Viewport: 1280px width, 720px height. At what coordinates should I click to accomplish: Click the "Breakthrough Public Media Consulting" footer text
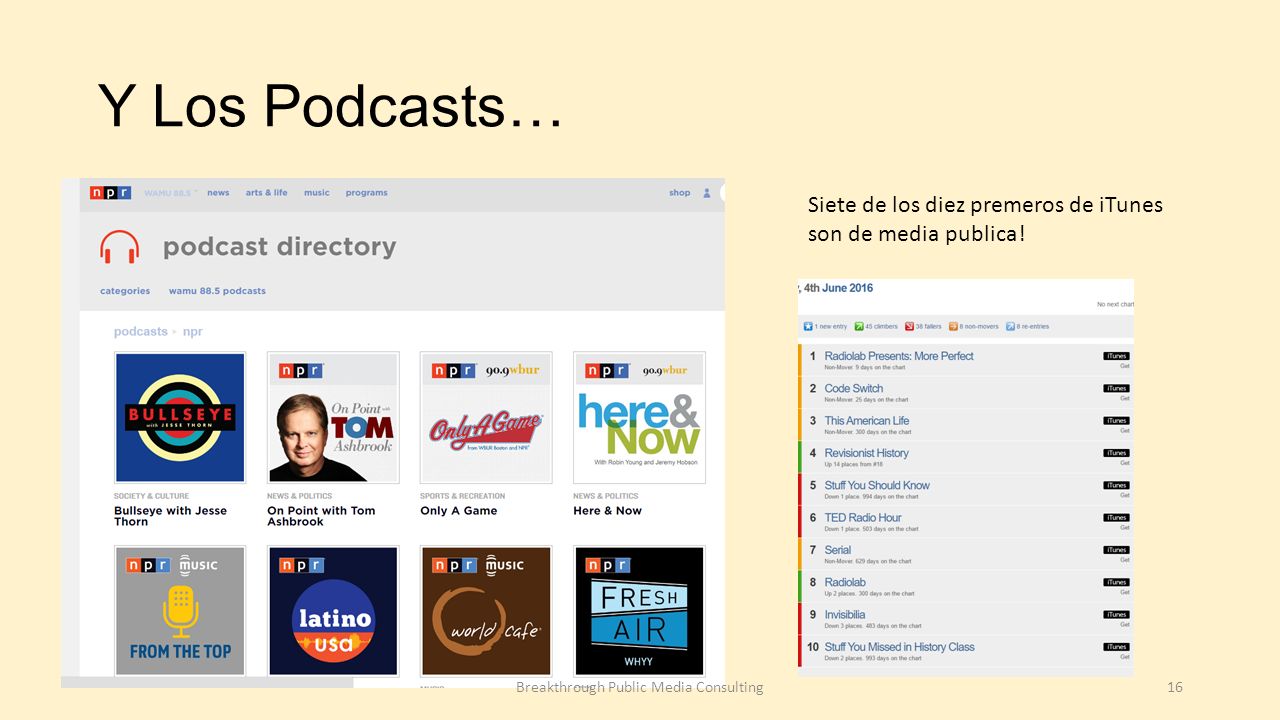tap(639, 687)
